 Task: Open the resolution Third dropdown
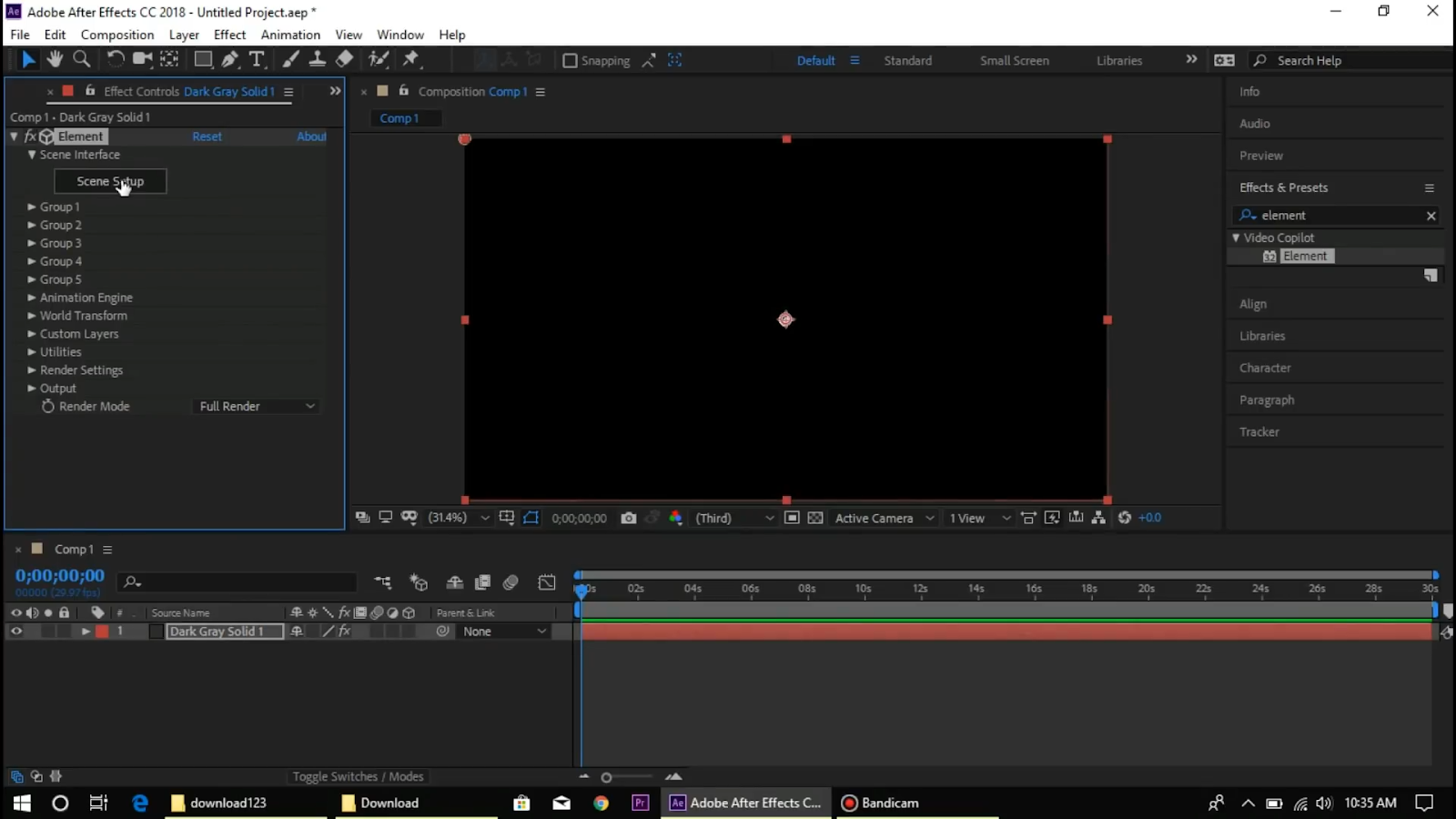click(x=734, y=518)
